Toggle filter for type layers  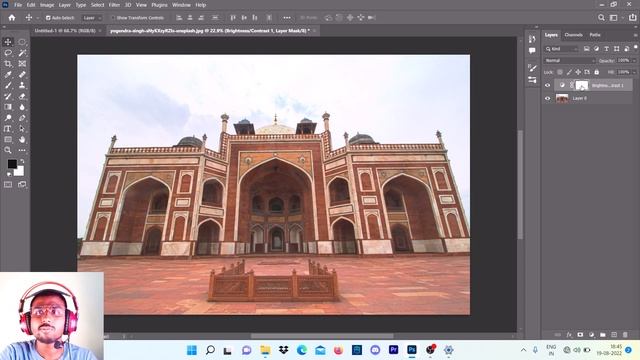tap(606, 49)
